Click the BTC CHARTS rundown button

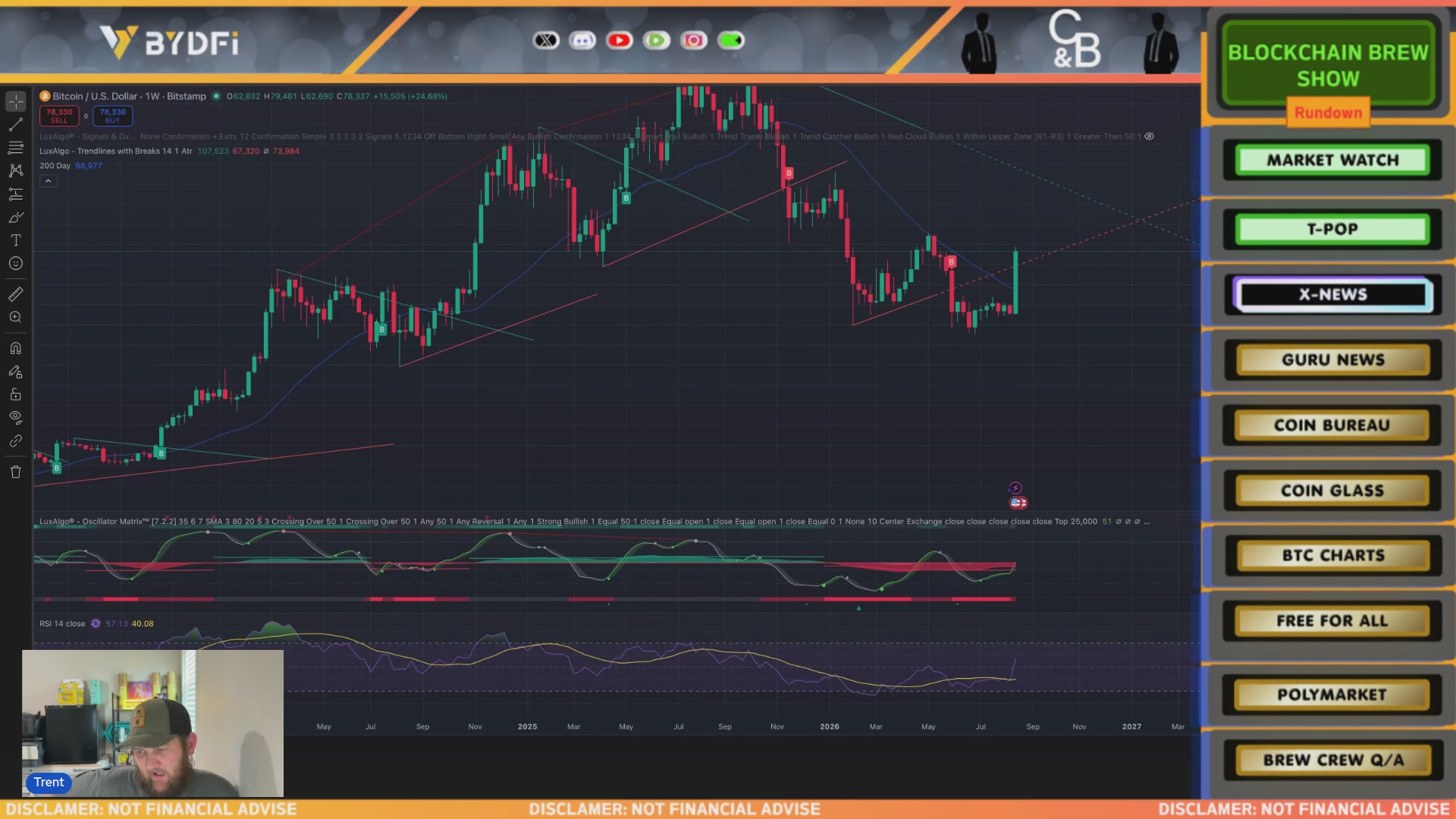point(1332,556)
